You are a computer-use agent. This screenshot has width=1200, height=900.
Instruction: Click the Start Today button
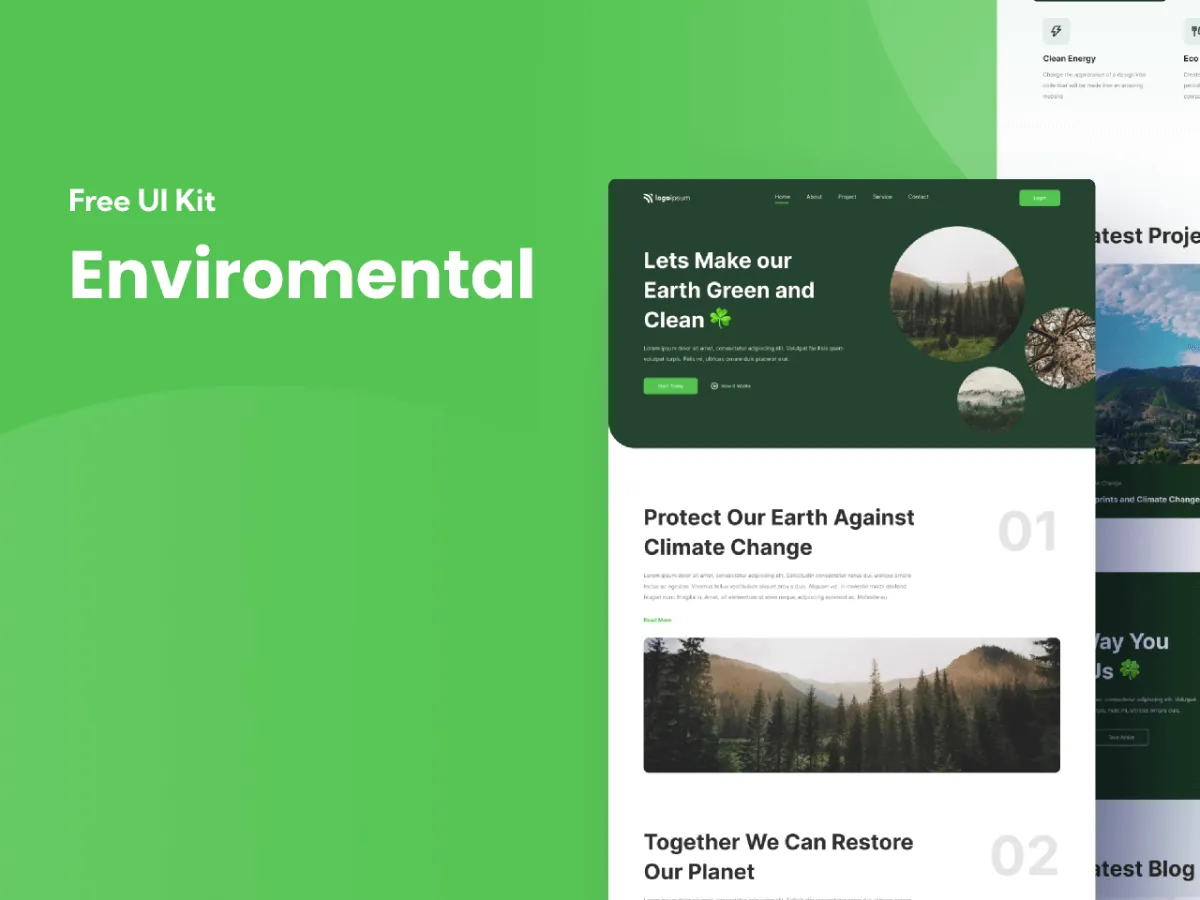tap(670, 386)
